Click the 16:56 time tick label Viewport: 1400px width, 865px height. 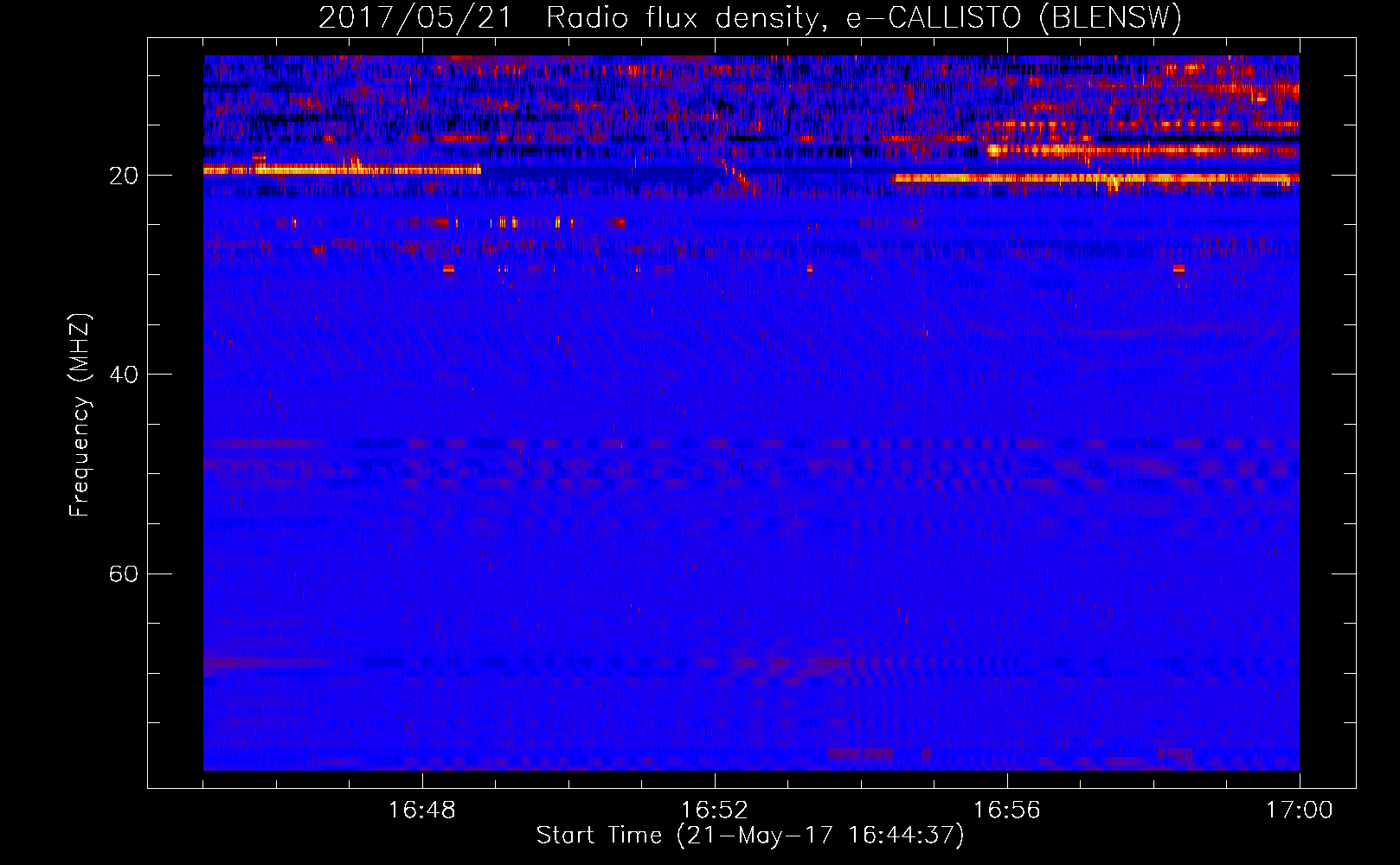pyautogui.click(x=1007, y=811)
